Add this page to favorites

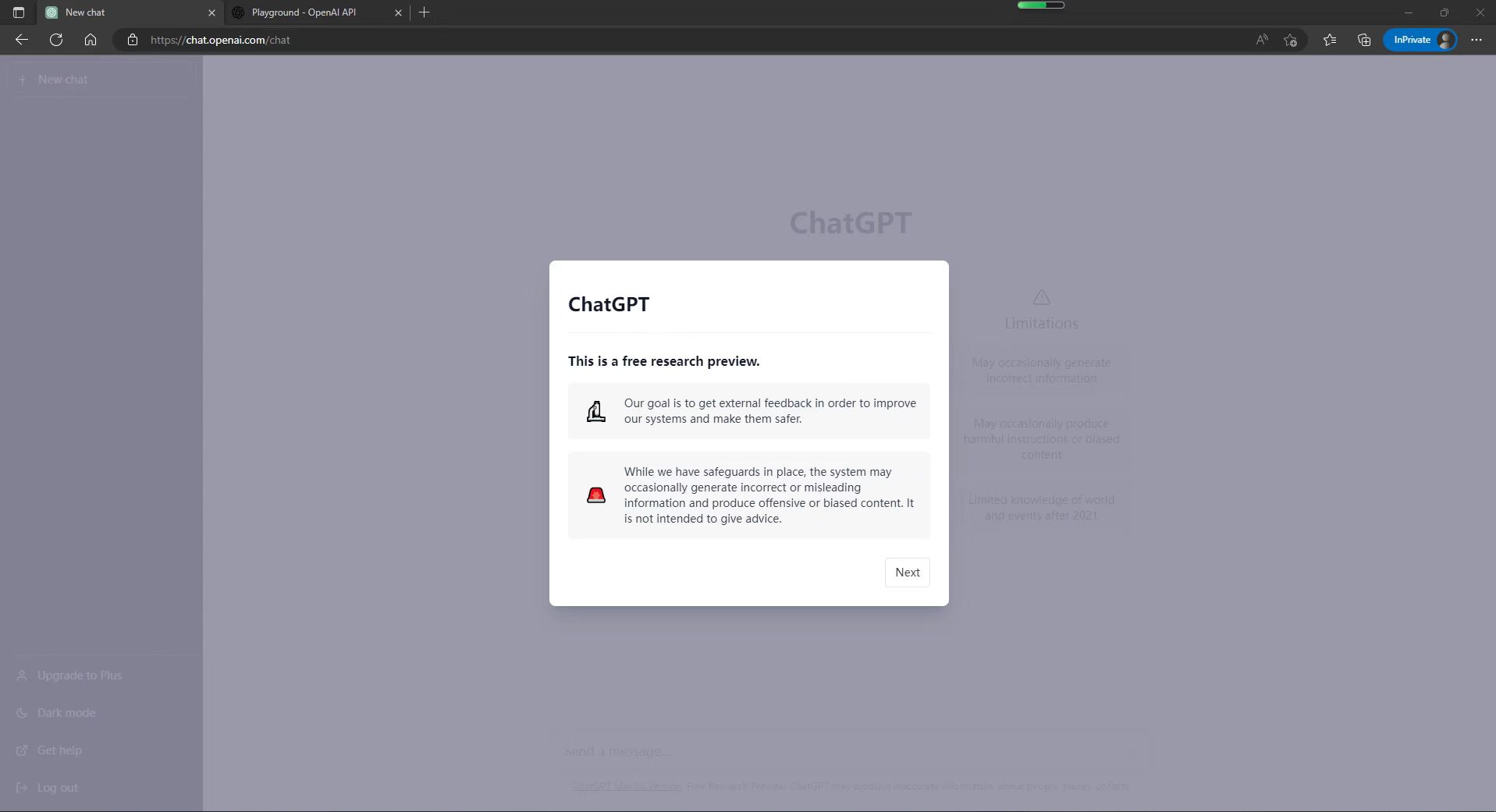coord(1290,40)
